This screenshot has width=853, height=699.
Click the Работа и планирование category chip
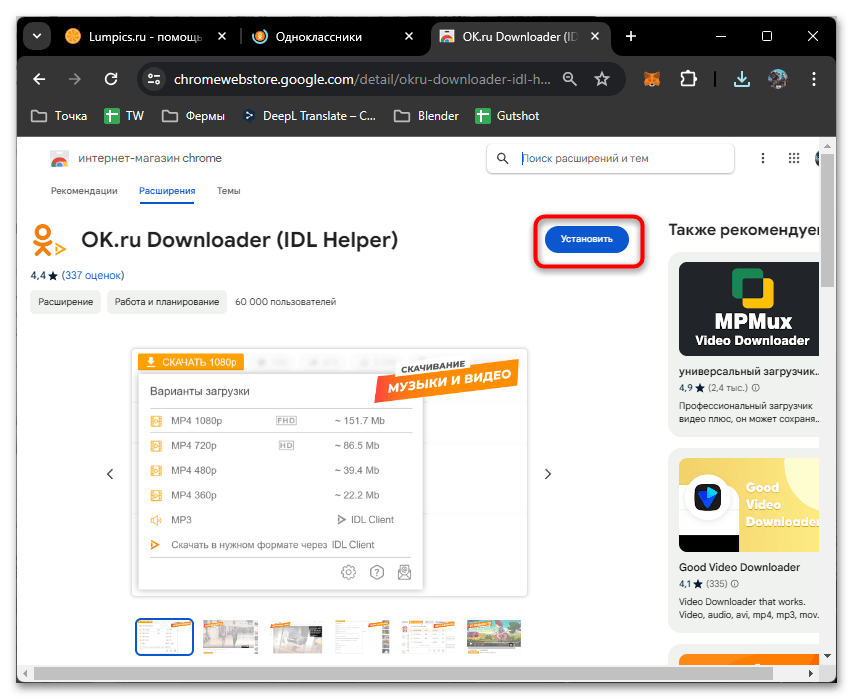(166, 301)
